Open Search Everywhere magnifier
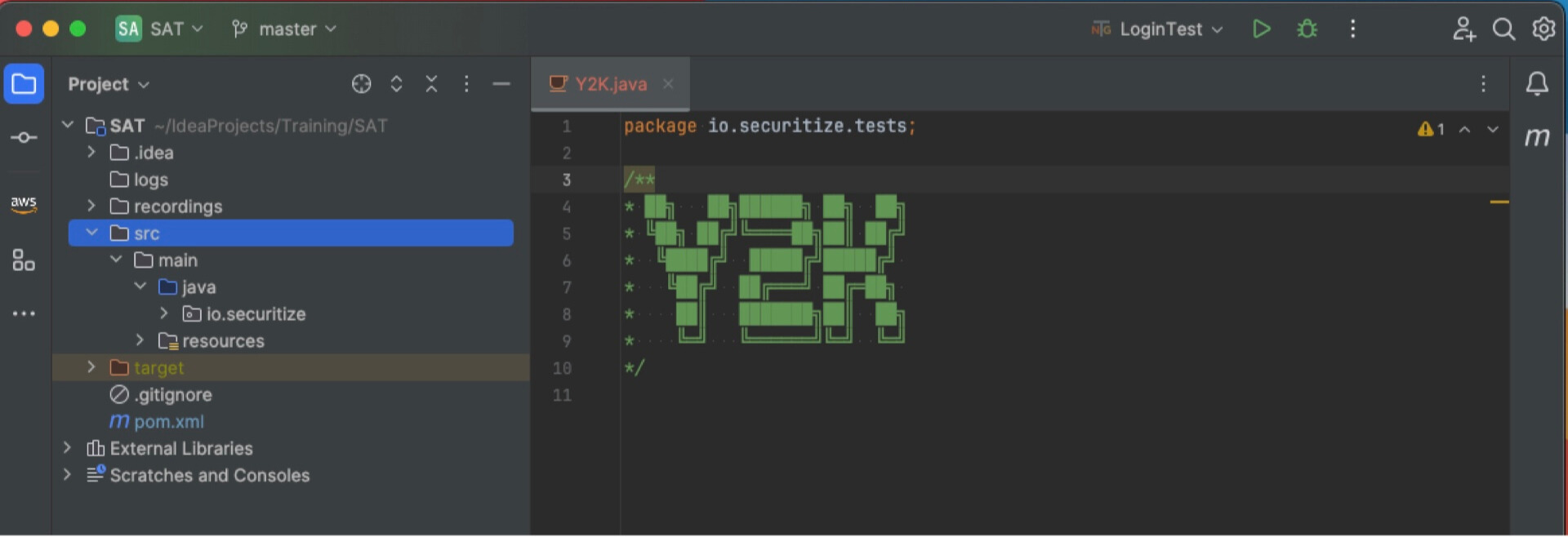Viewport: 1568px width, 537px height. click(x=1503, y=29)
